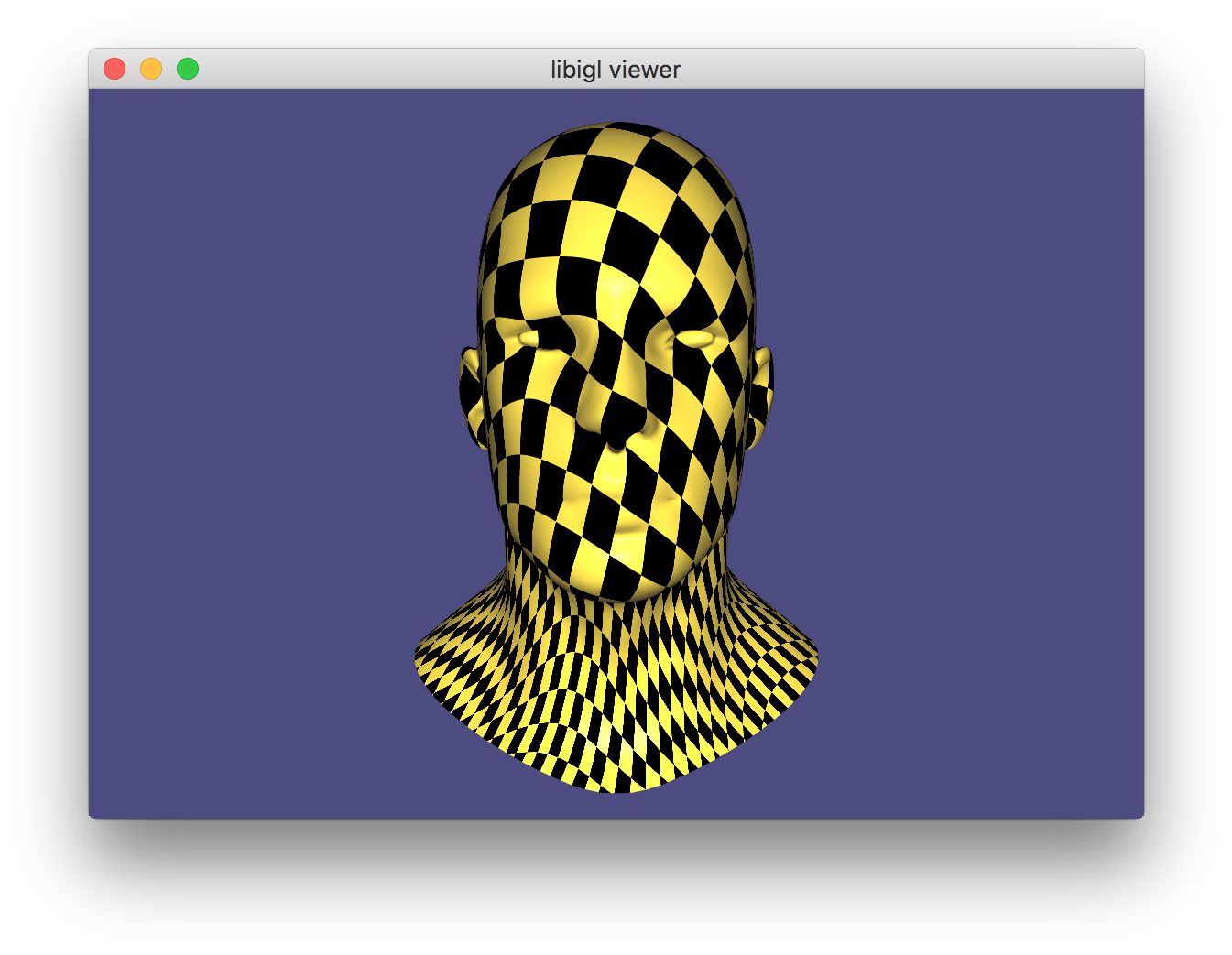Click the libigl viewer title text
This screenshot has width=1232, height=955.
point(615,69)
